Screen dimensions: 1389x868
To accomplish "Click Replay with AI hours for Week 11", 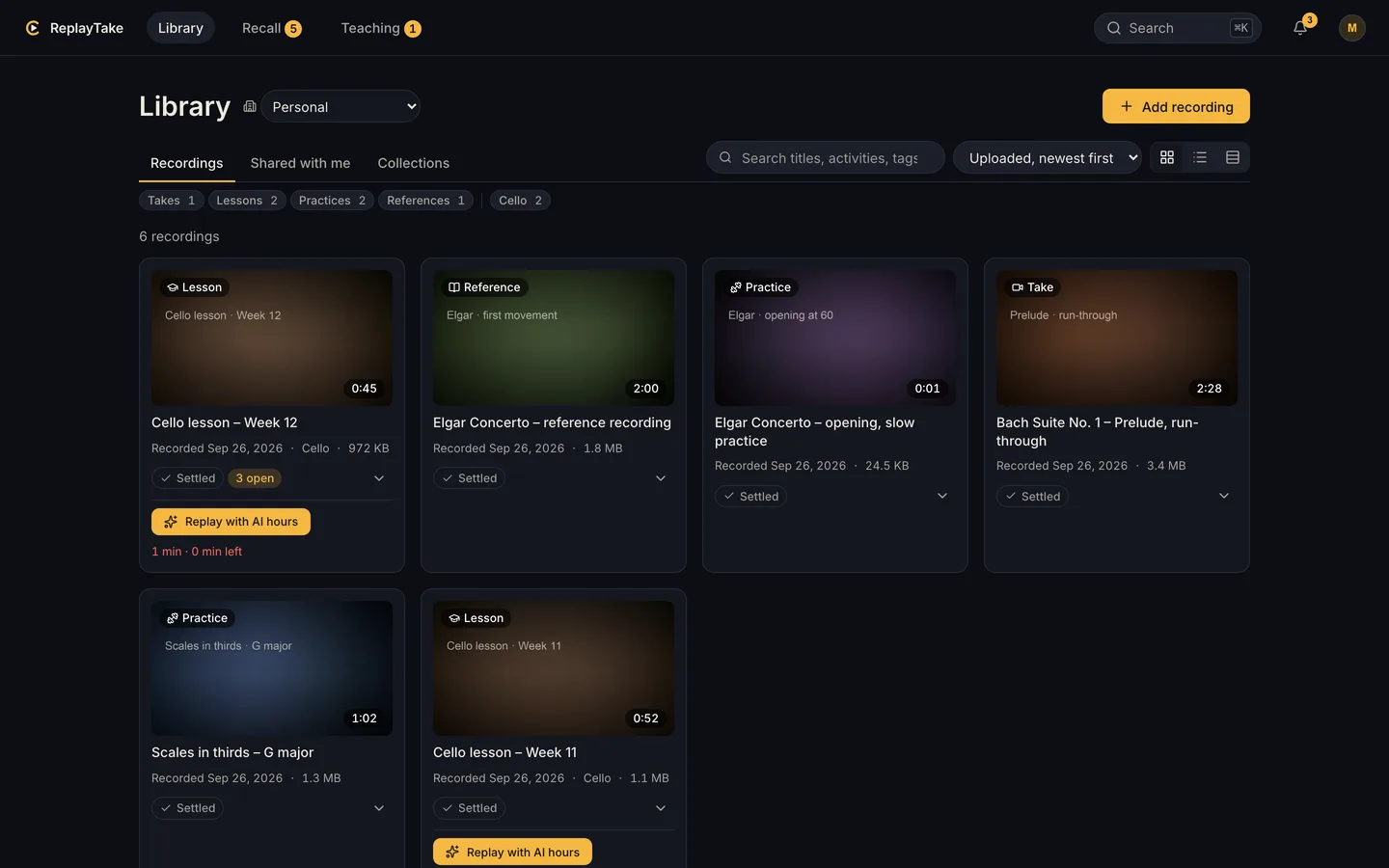I will (512, 852).
